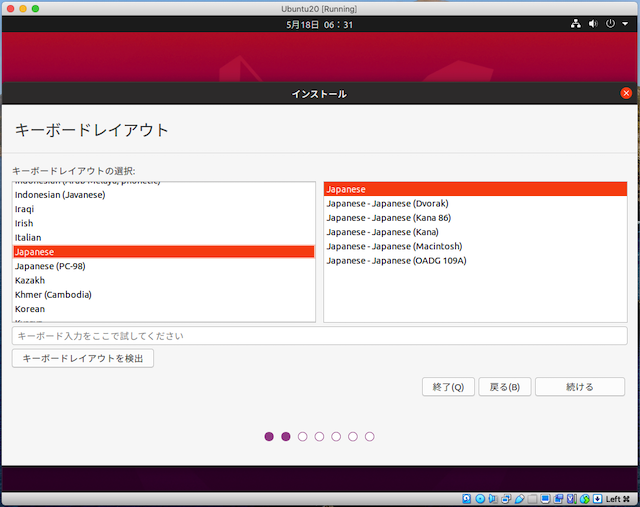The image size is (640, 507).
Task: Open the clock showing 5月18日 06:31
Action: click(319, 24)
